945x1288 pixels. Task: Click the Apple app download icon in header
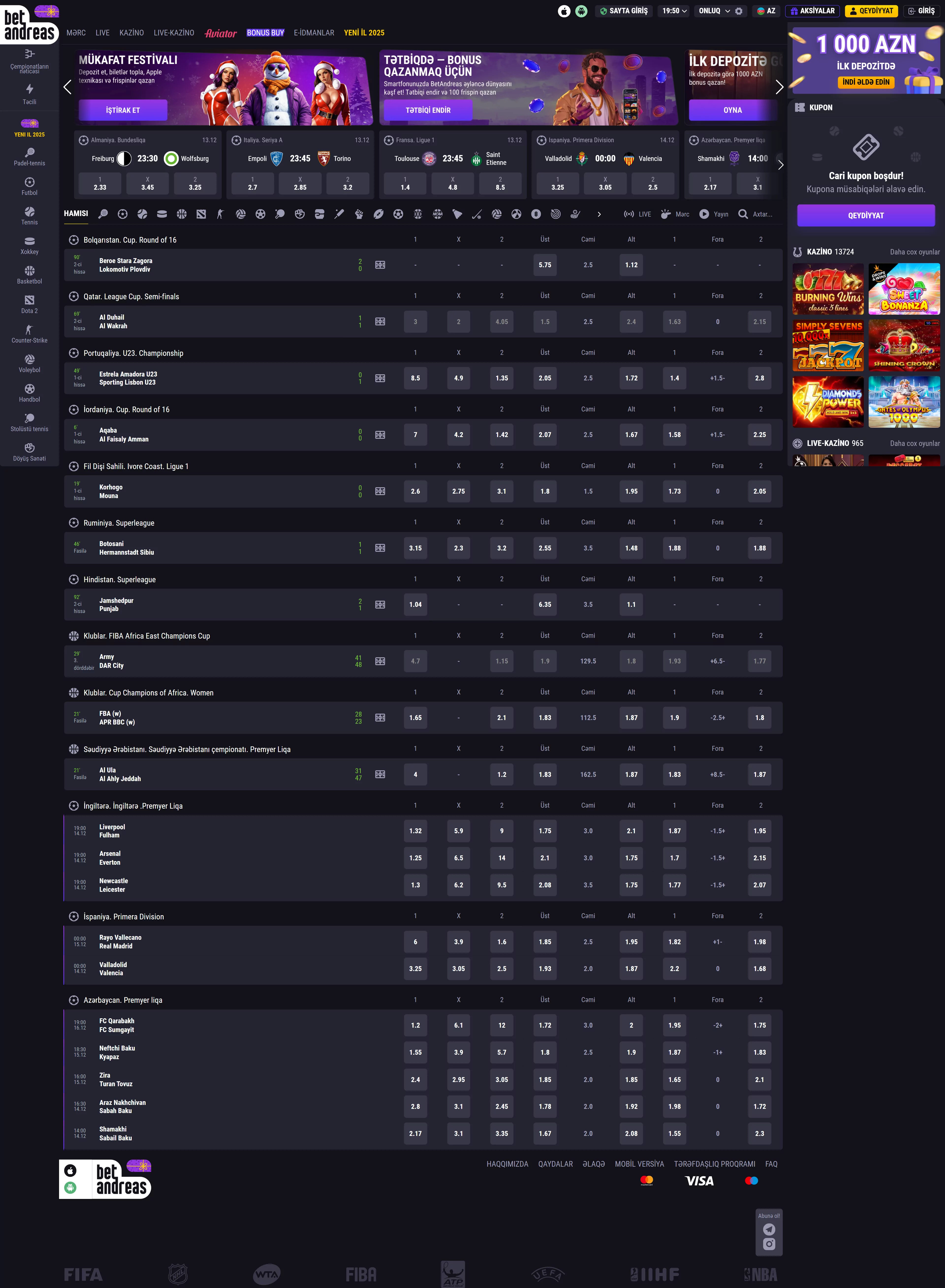point(564,11)
